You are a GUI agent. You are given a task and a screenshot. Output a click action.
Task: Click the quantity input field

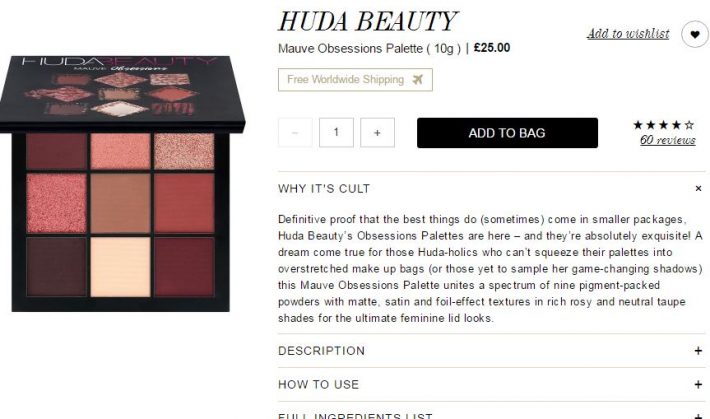(336, 133)
